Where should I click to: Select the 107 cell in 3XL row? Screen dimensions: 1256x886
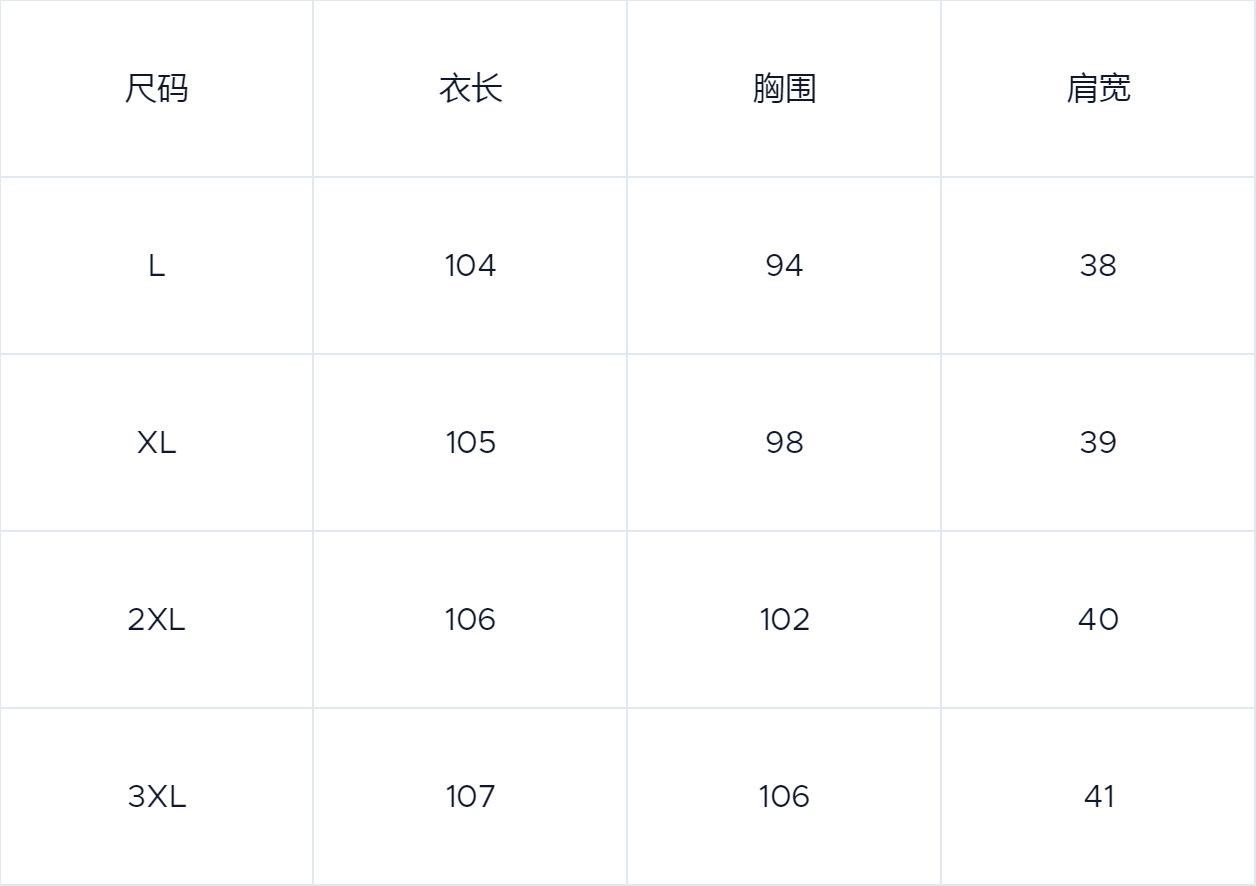[470, 796]
